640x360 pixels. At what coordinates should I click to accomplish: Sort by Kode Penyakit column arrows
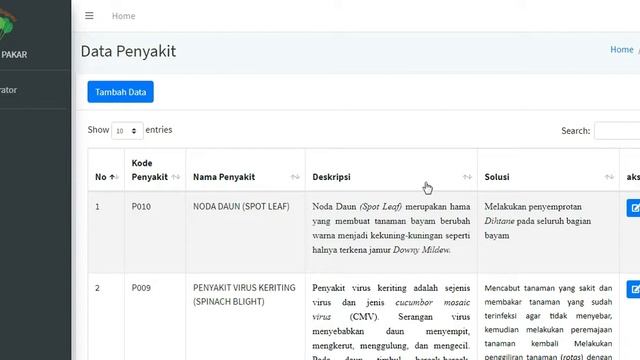(x=176, y=177)
